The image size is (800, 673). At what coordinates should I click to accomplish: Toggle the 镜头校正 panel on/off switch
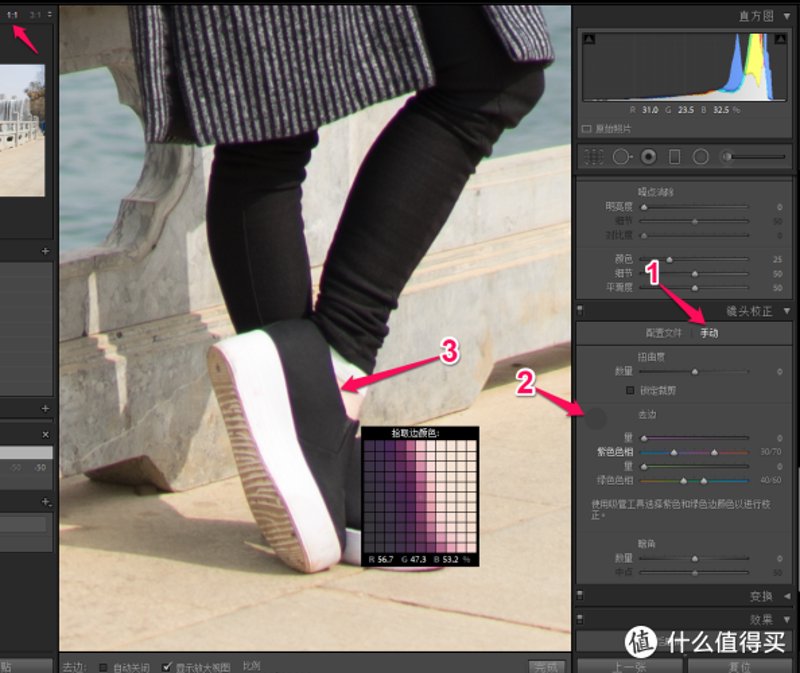[x=580, y=310]
